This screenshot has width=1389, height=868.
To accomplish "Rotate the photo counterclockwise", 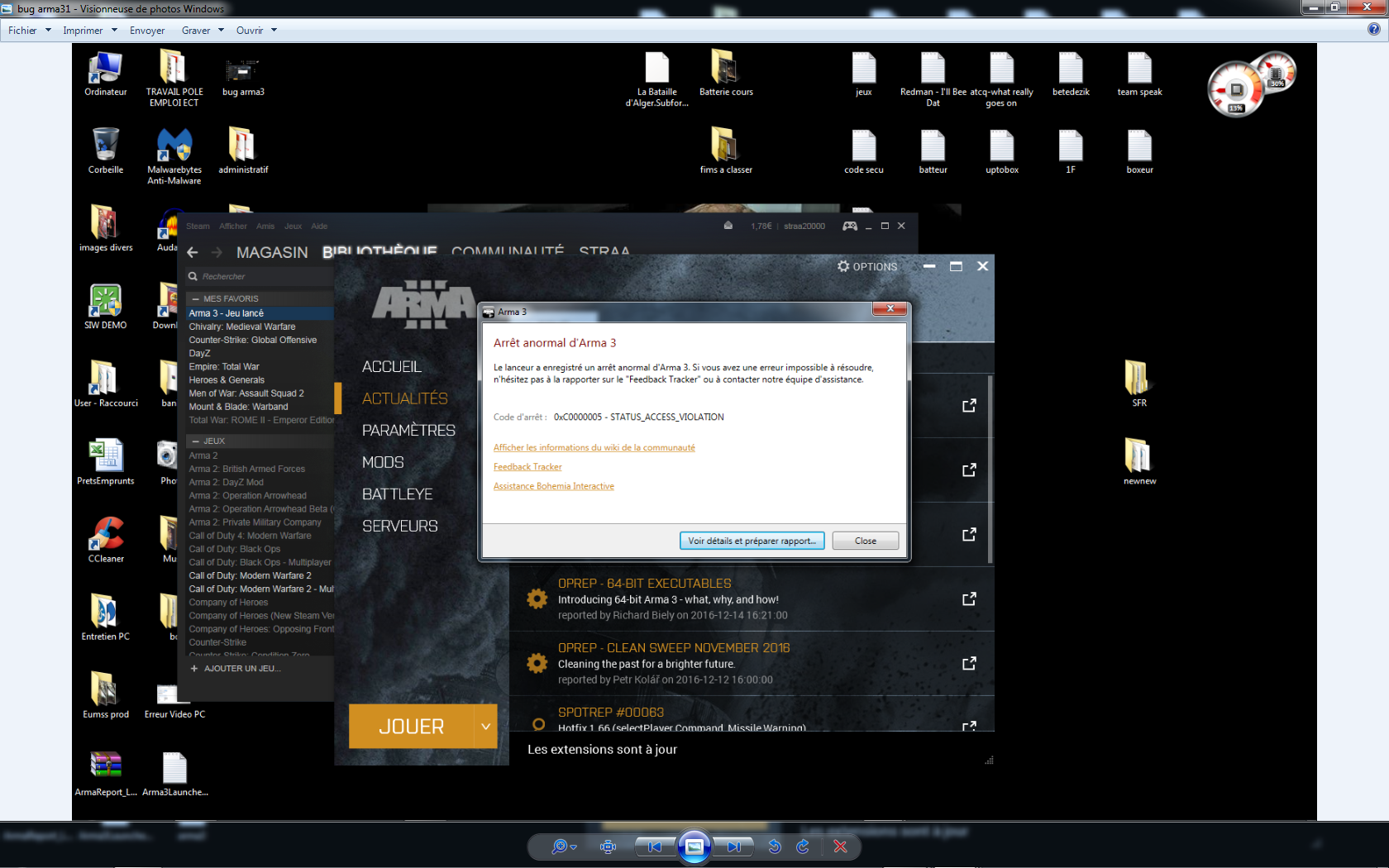I will (775, 847).
